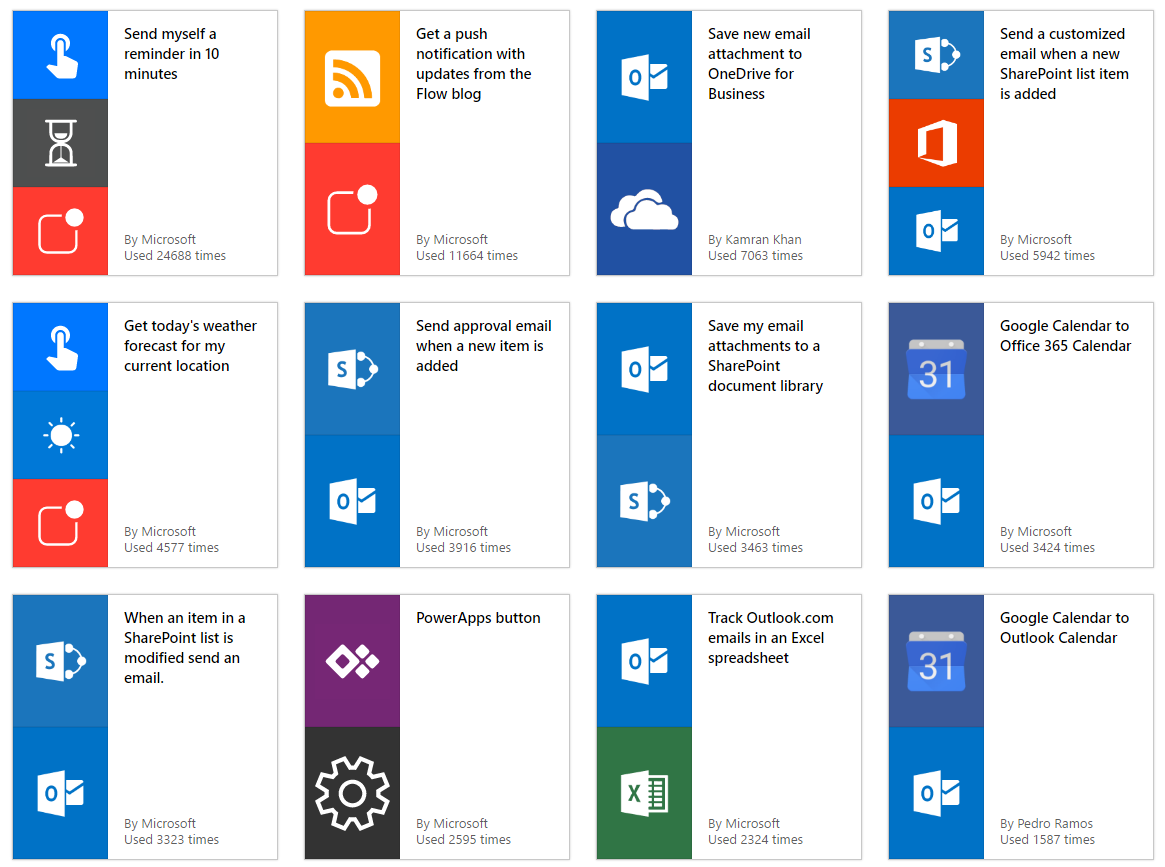This screenshot has height=867, width=1165.
Task: Click the Outlook icon on the 'Save new email attachment' card
Action: point(644,77)
